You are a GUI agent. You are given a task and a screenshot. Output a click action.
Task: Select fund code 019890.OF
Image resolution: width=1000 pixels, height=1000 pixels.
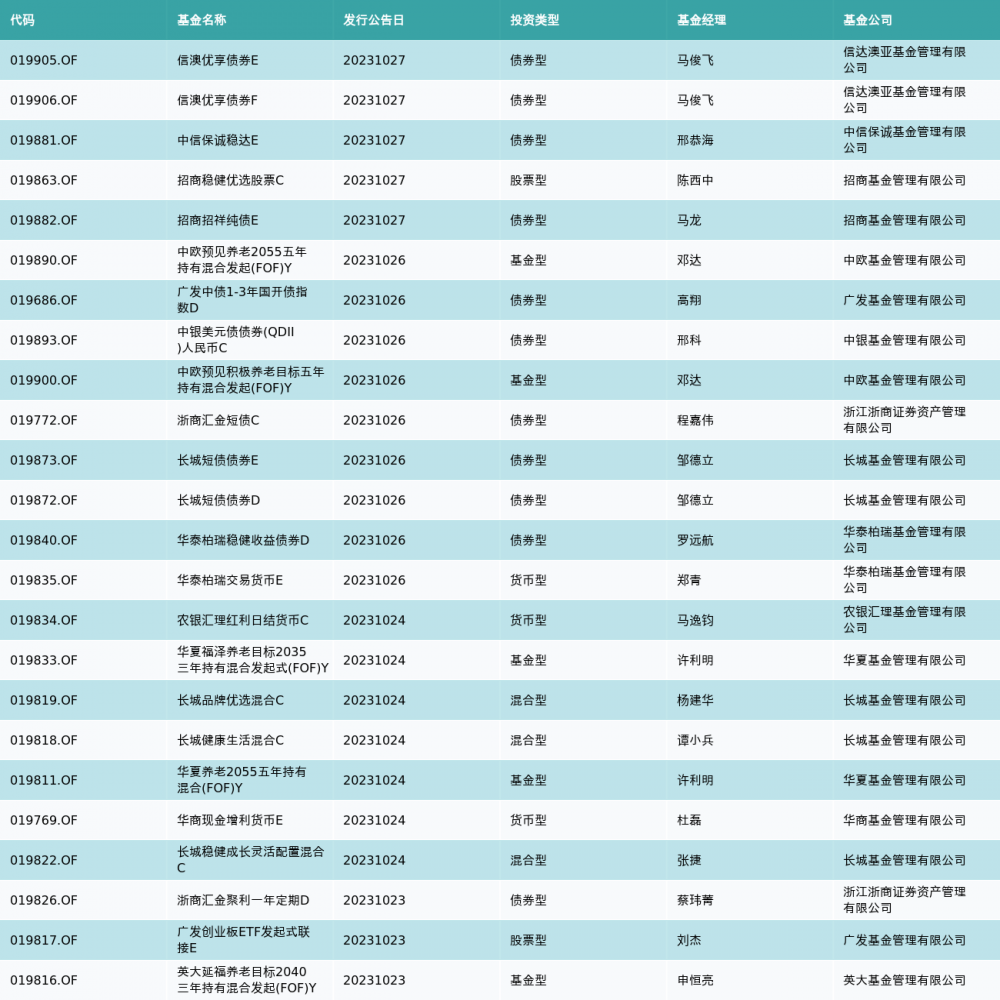(43, 260)
